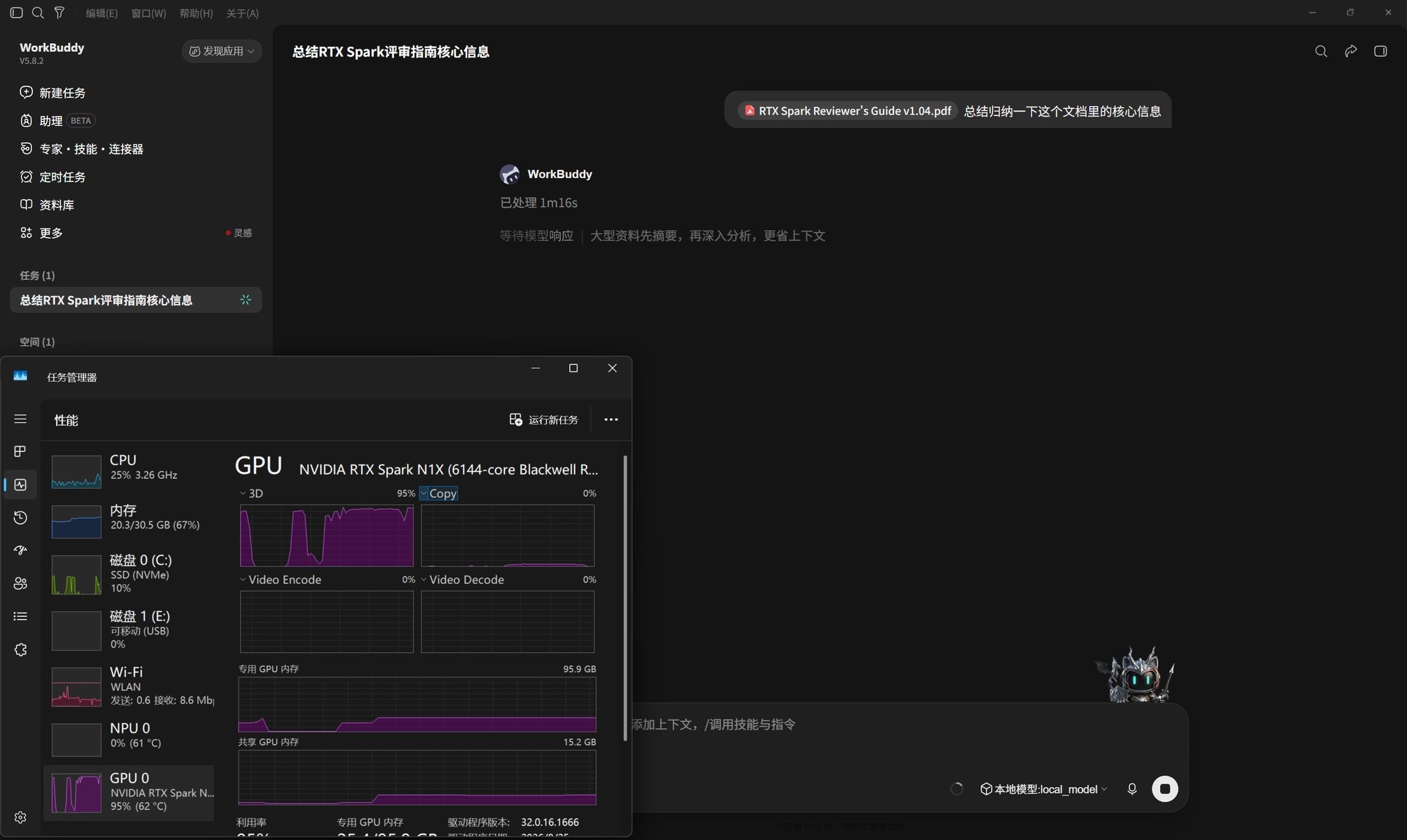Image resolution: width=1407 pixels, height=840 pixels.
Task: Click the microphone voice input icon
Action: 1132,789
